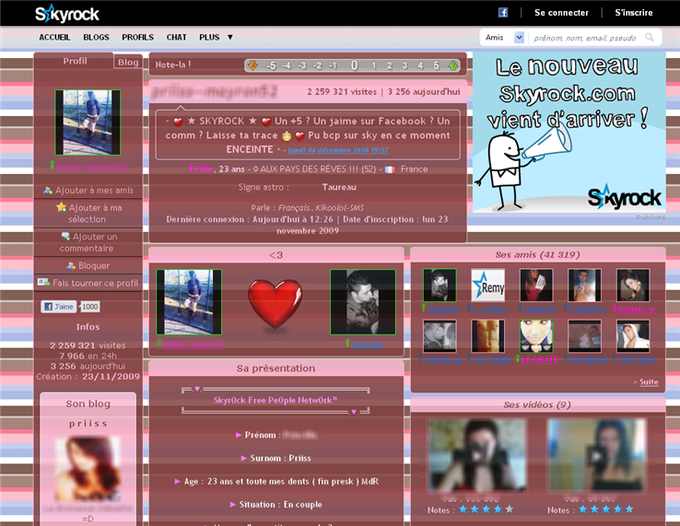Click Fais tourner ce profil text
Image resolution: width=680 pixels, height=526 pixels.
point(95,283)
